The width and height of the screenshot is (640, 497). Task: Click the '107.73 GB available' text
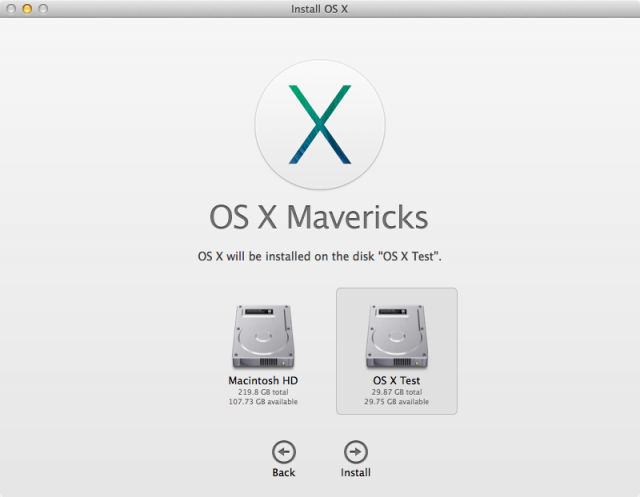click(x=263, y=402)
